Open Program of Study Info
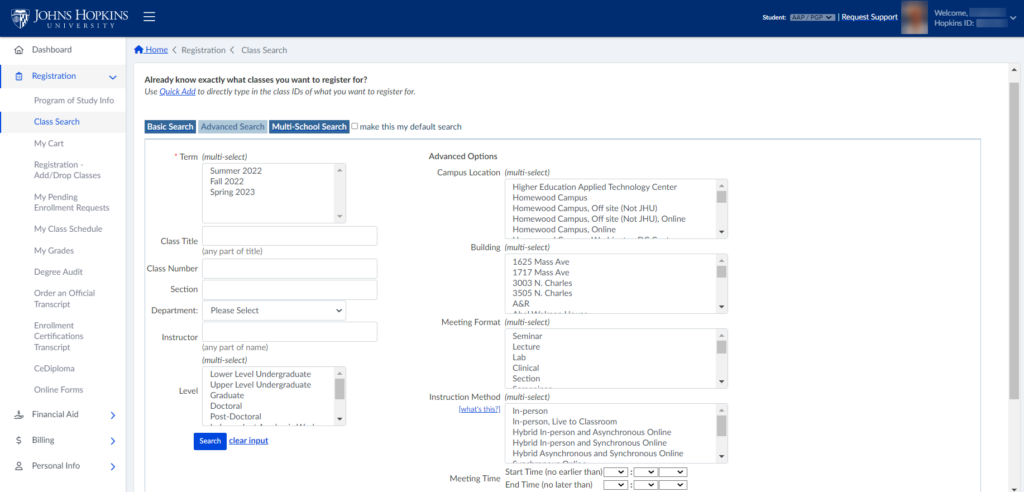Screen dimensions: 1024x492 [74, 101]
